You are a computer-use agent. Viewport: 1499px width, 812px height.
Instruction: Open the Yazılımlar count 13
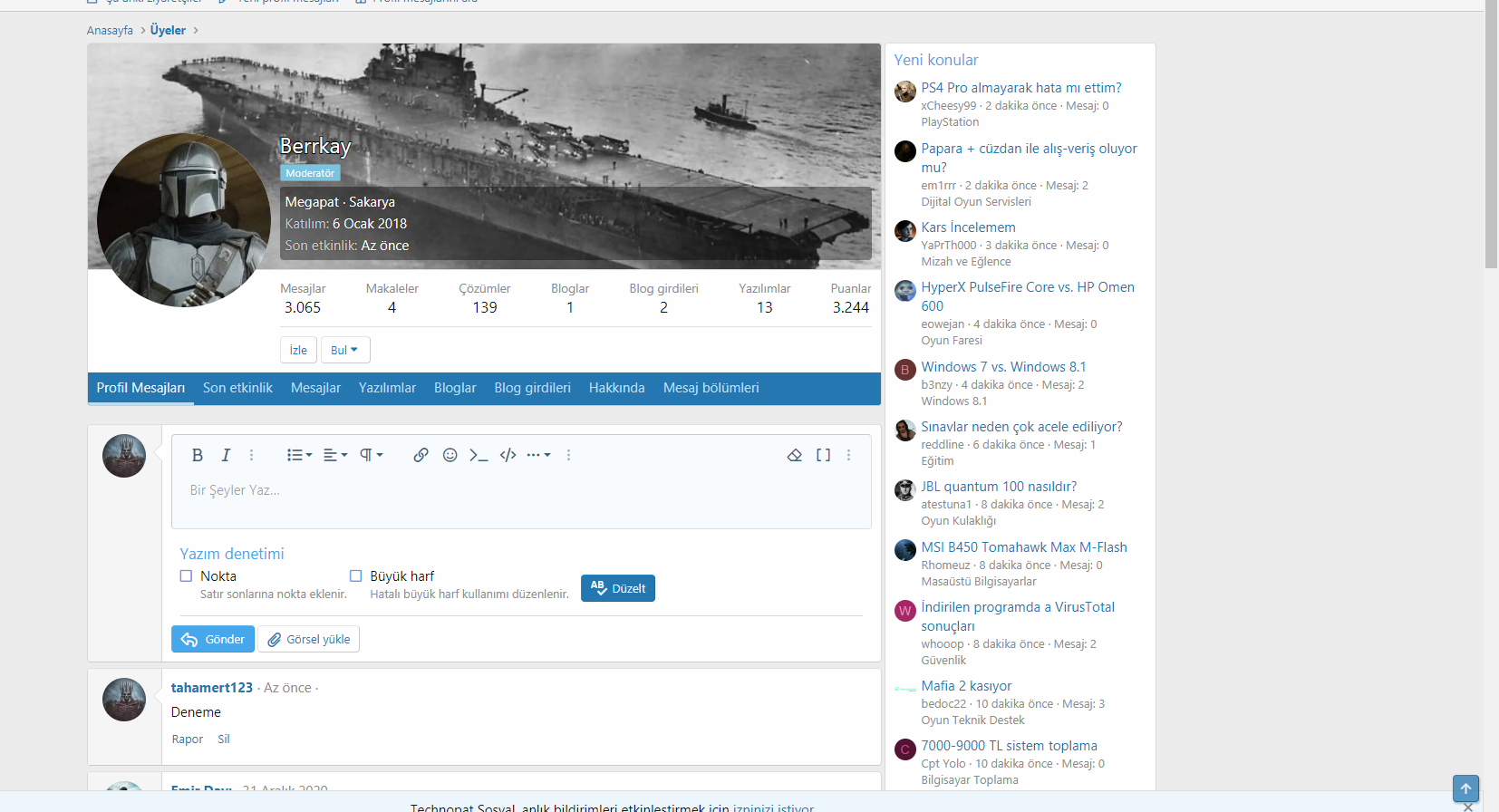pos(765,307)
